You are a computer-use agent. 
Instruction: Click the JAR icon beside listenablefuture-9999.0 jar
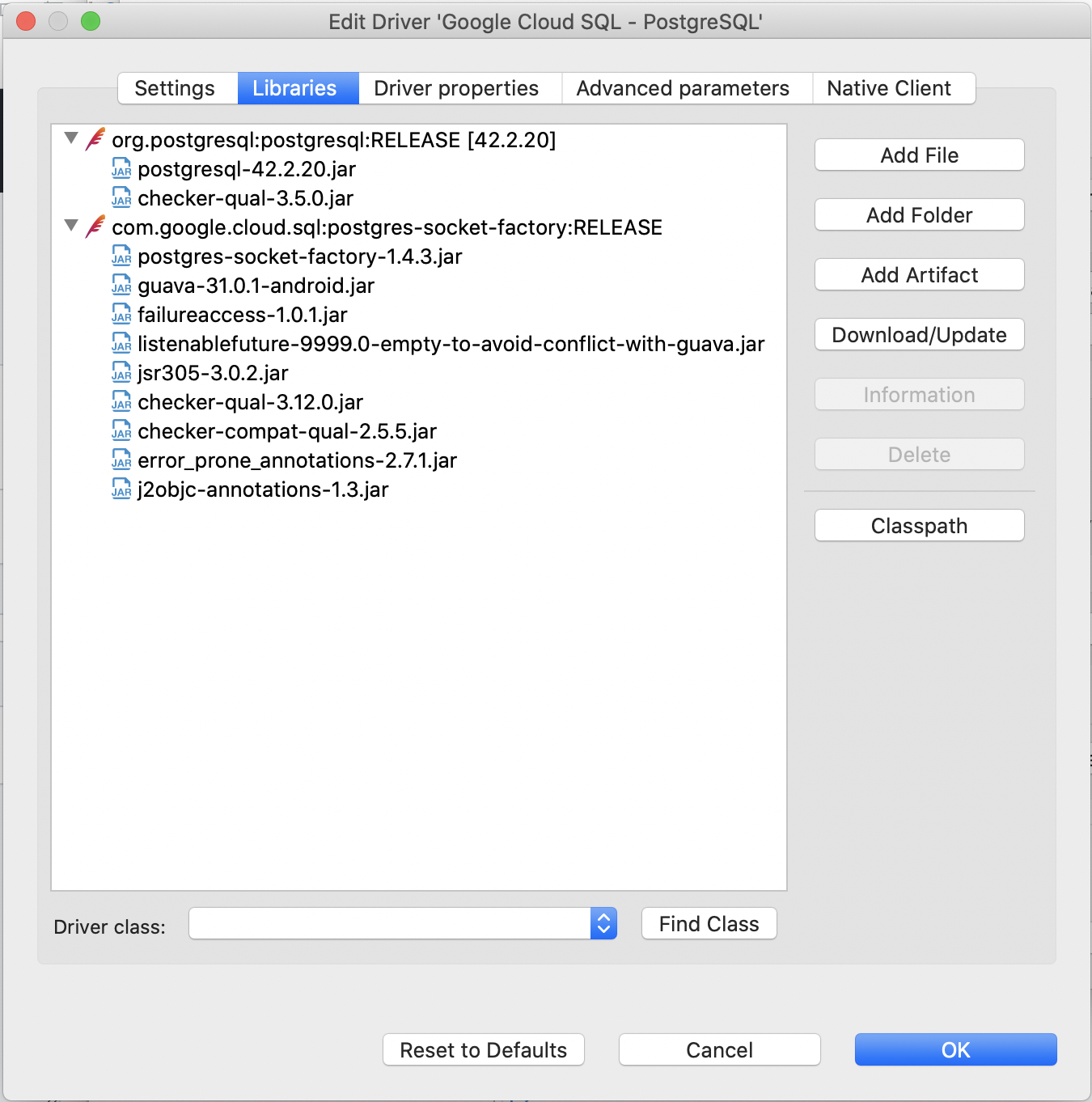coord(121,344)
